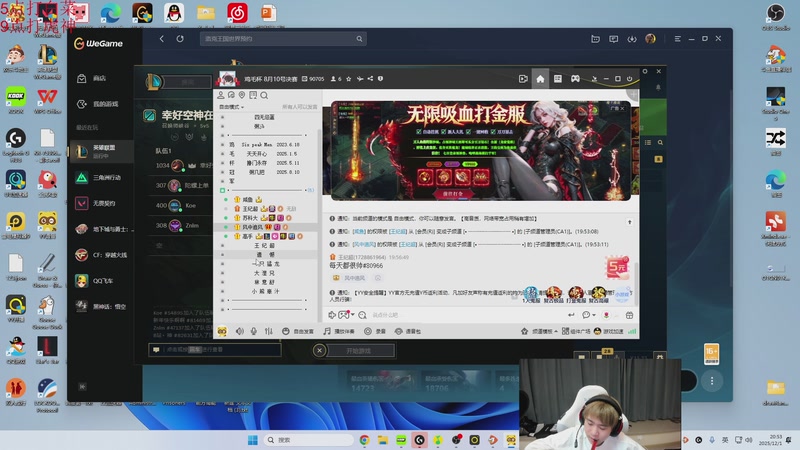Click the YY speaker volume icon

pyautogui.click(x=239, y=331)
